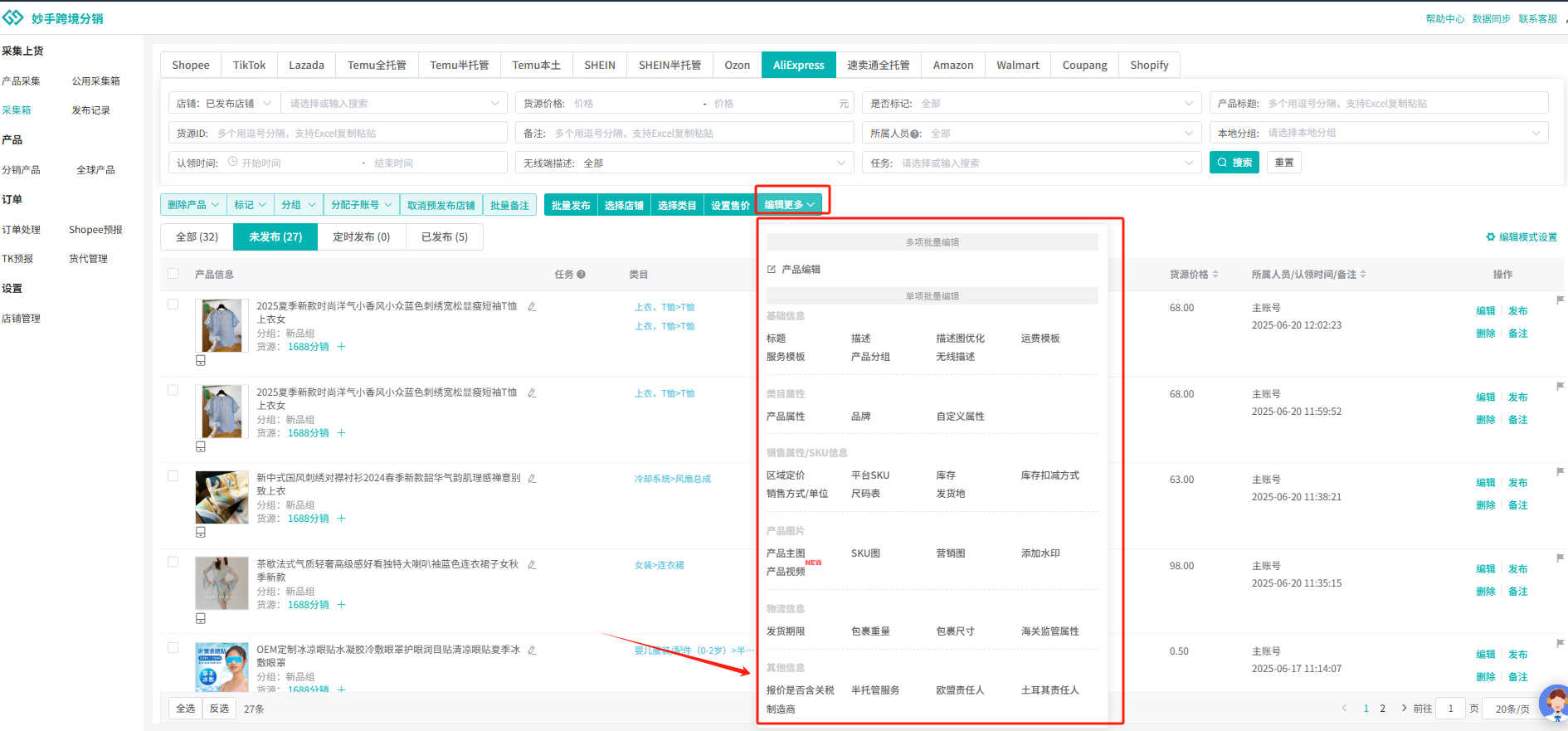Screen dimensions: 1568x731
Task: Click the 货源ID input field
Action: pyautogui.click(x=338, y=134)
